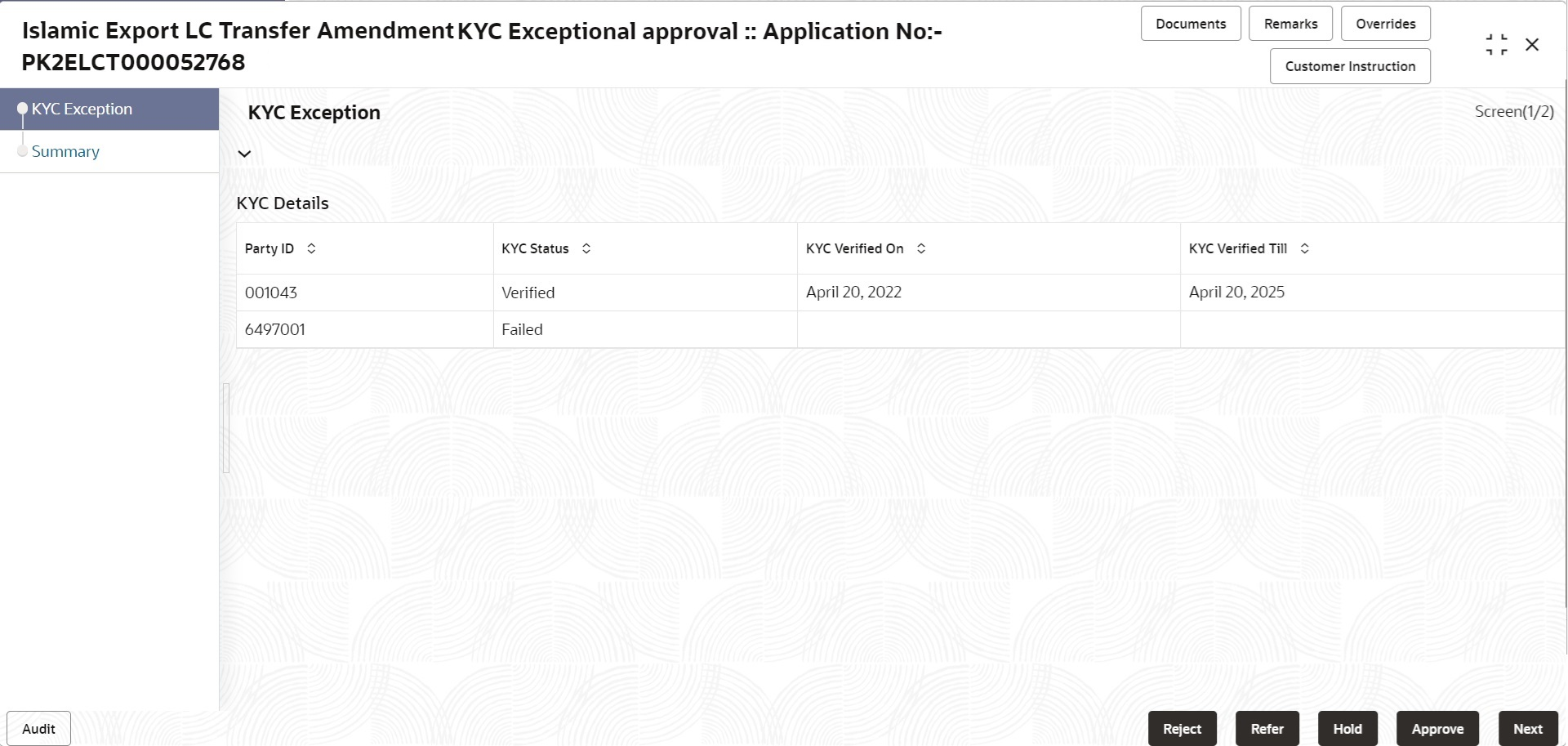
Task: Sort by KYC Verified On column
Action: pyautogui.click(x=921, y=248)
